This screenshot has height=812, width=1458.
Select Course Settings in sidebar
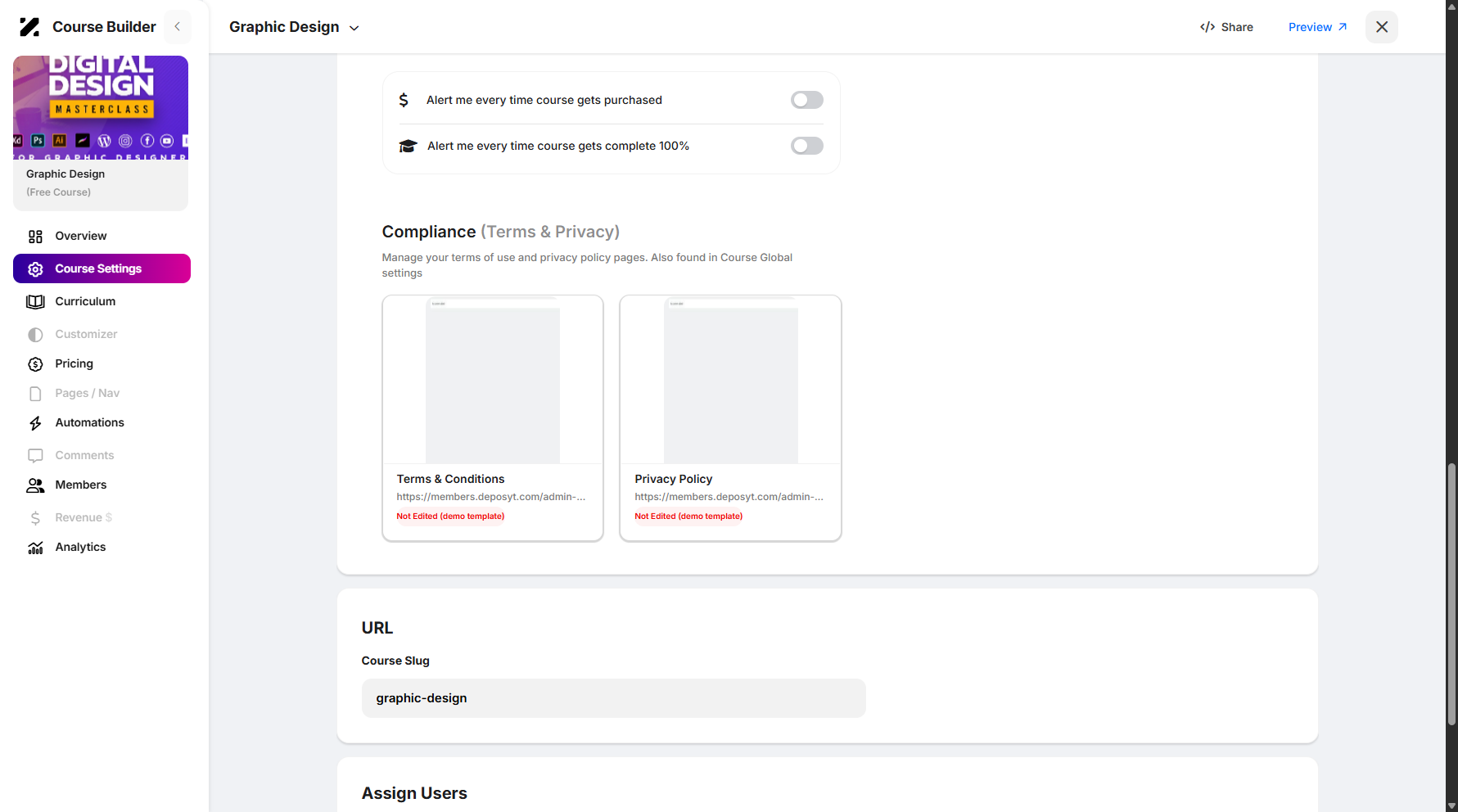102,268
